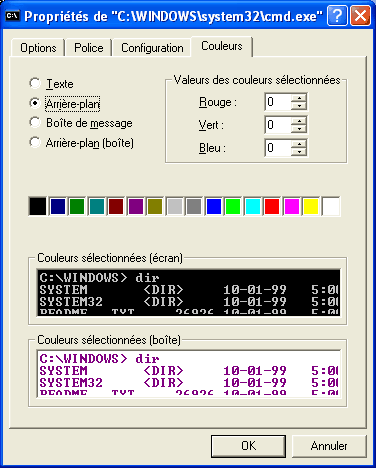Pick the purple color swatch
This screenshot has height=468, width=376.
pyautogui.click(x=136, y=206)
